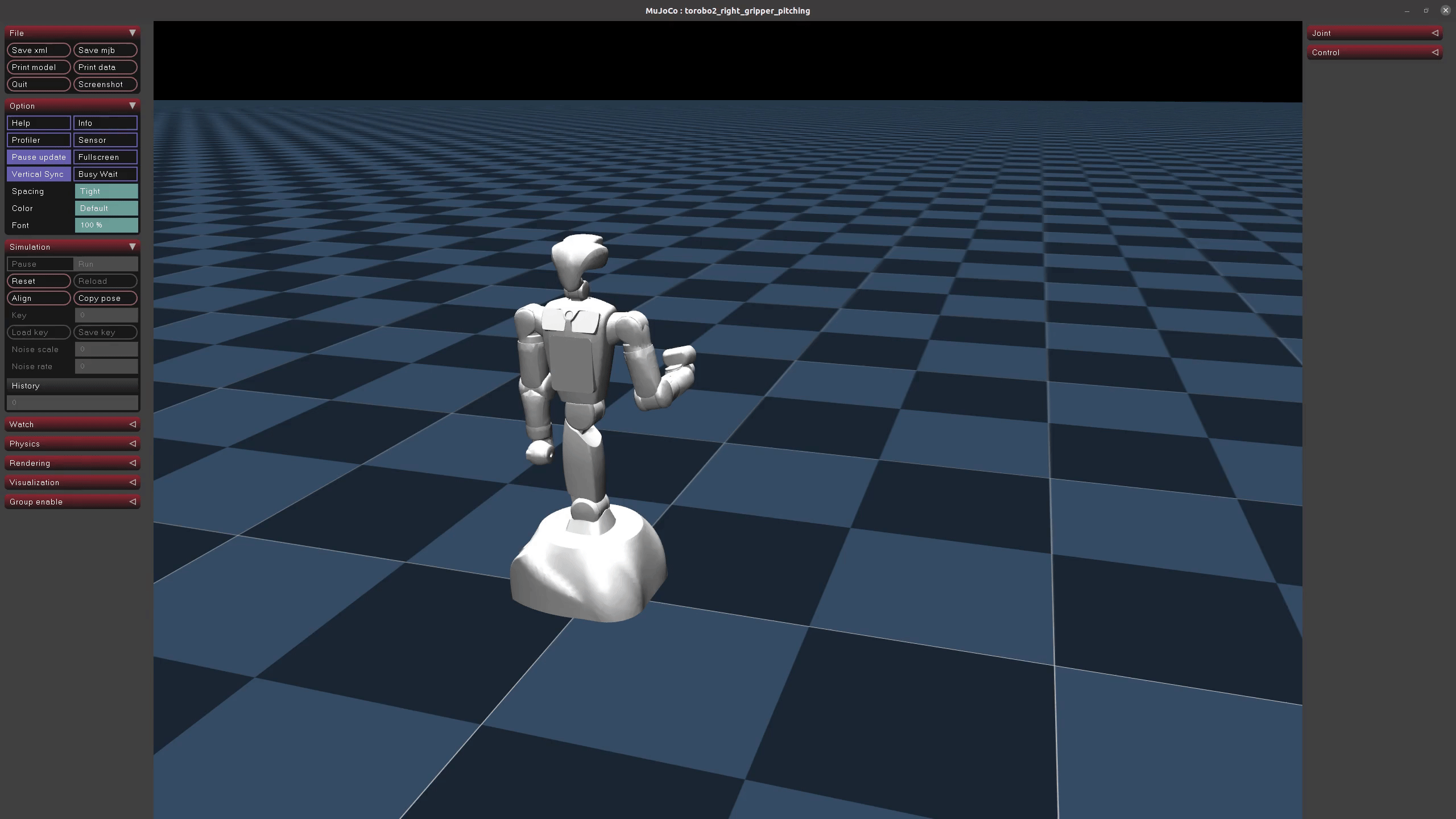This screenshot has width=1456, height=819.
Task: Change the Color scheme Default selector
Action: [106, 208]
